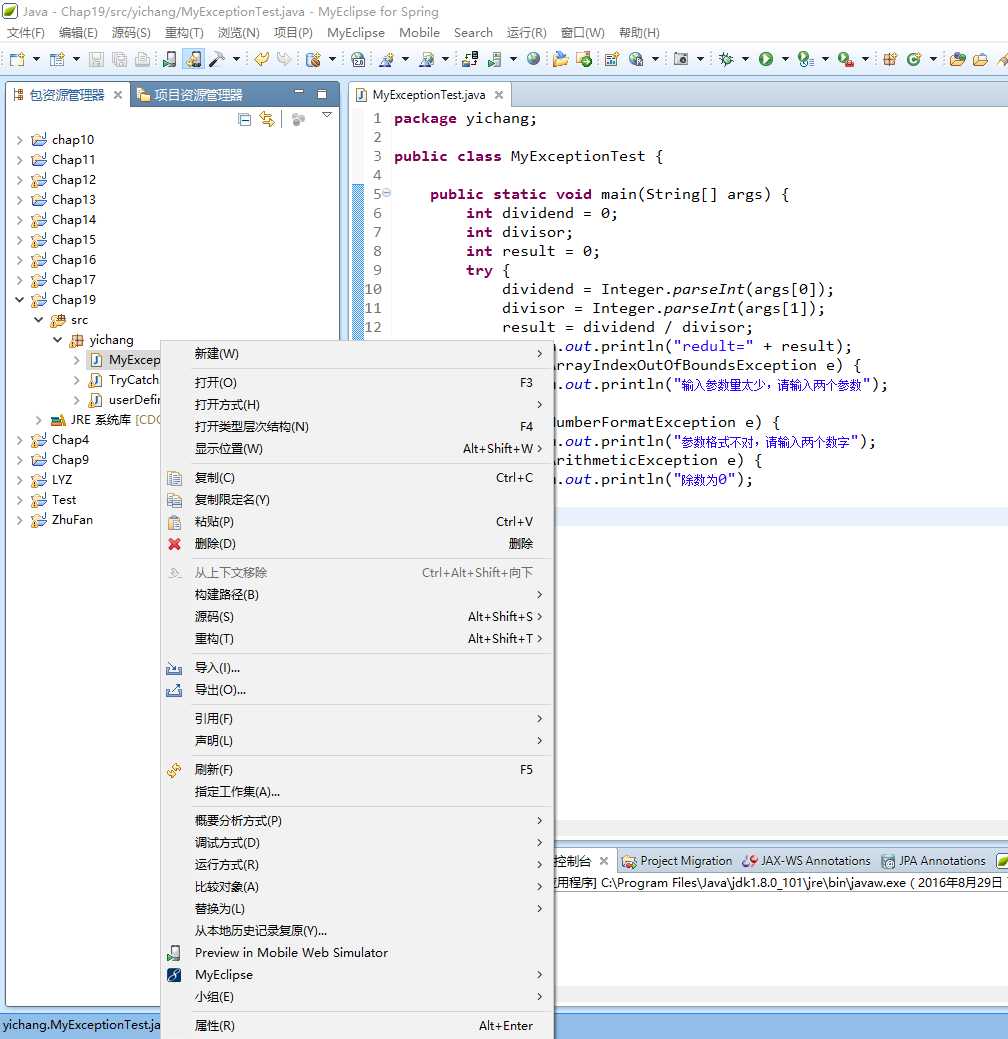Viewport: 1008px width, 1039px height.
Task: Click the green Run play icon
Action: [766, 60]
